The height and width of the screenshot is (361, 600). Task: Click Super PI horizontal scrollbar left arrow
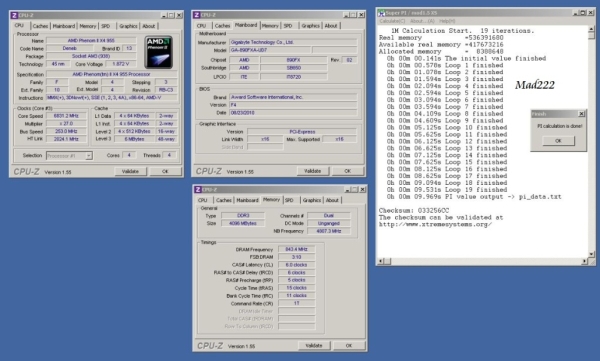[x=381, y=261]
